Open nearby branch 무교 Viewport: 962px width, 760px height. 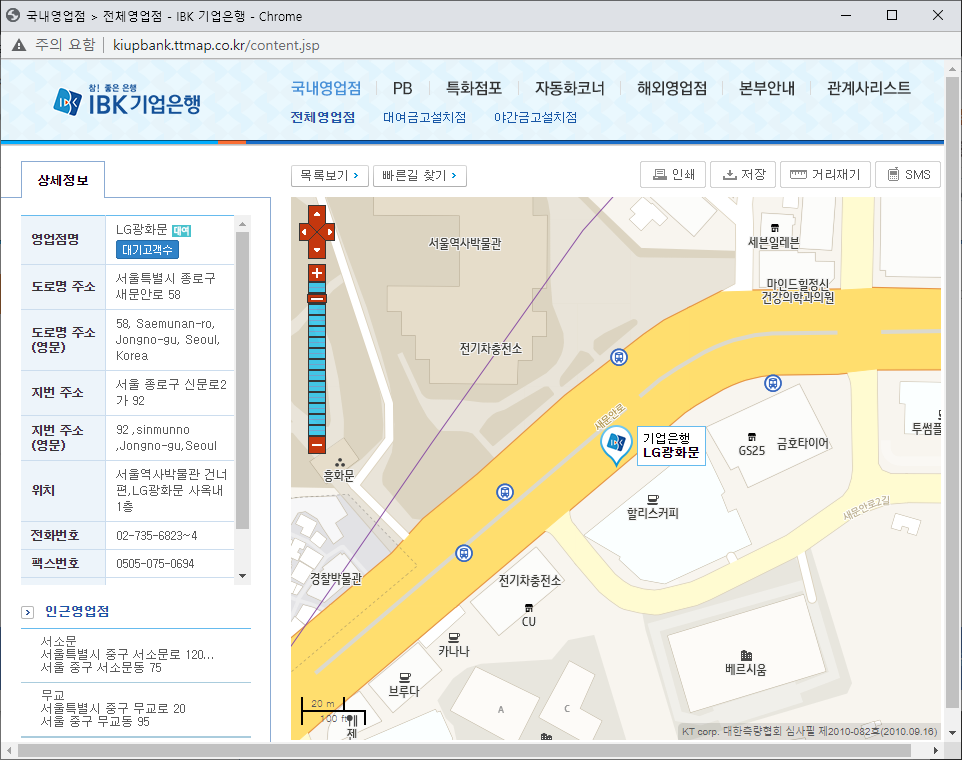136,708
